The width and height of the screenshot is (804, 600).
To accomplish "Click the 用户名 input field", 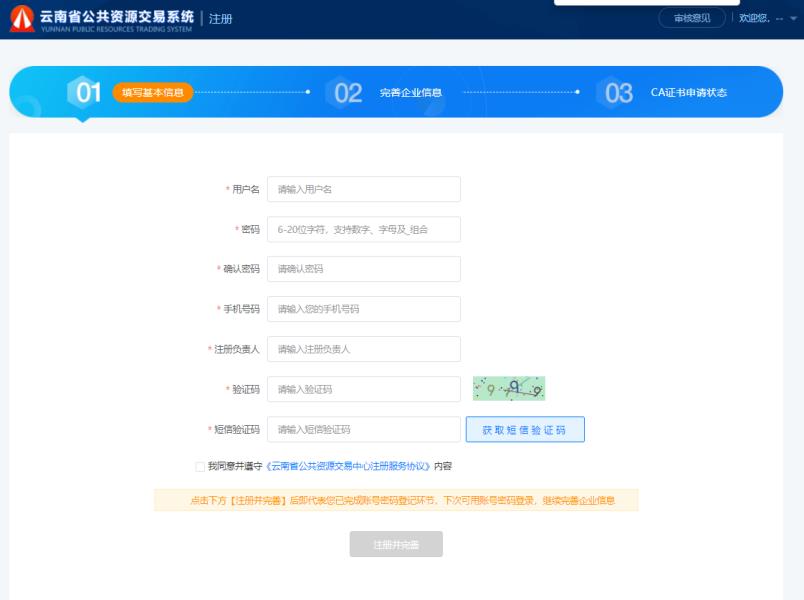I will click(363, 188).
